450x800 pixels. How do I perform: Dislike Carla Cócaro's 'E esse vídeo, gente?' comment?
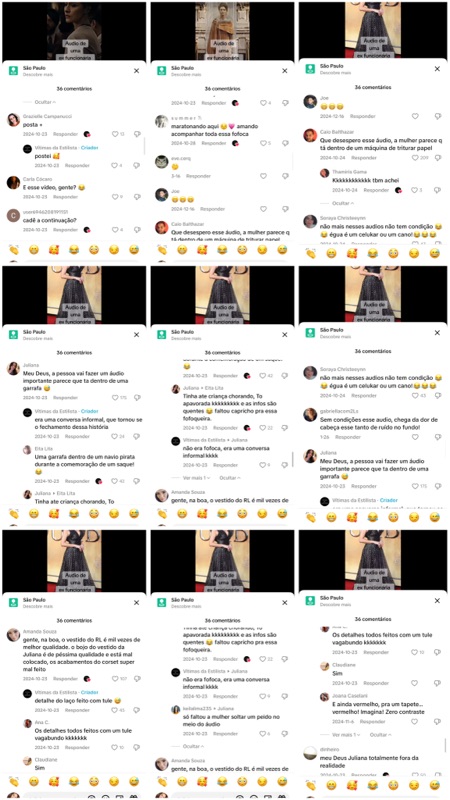pyautogui.click(x=137, y=196)
